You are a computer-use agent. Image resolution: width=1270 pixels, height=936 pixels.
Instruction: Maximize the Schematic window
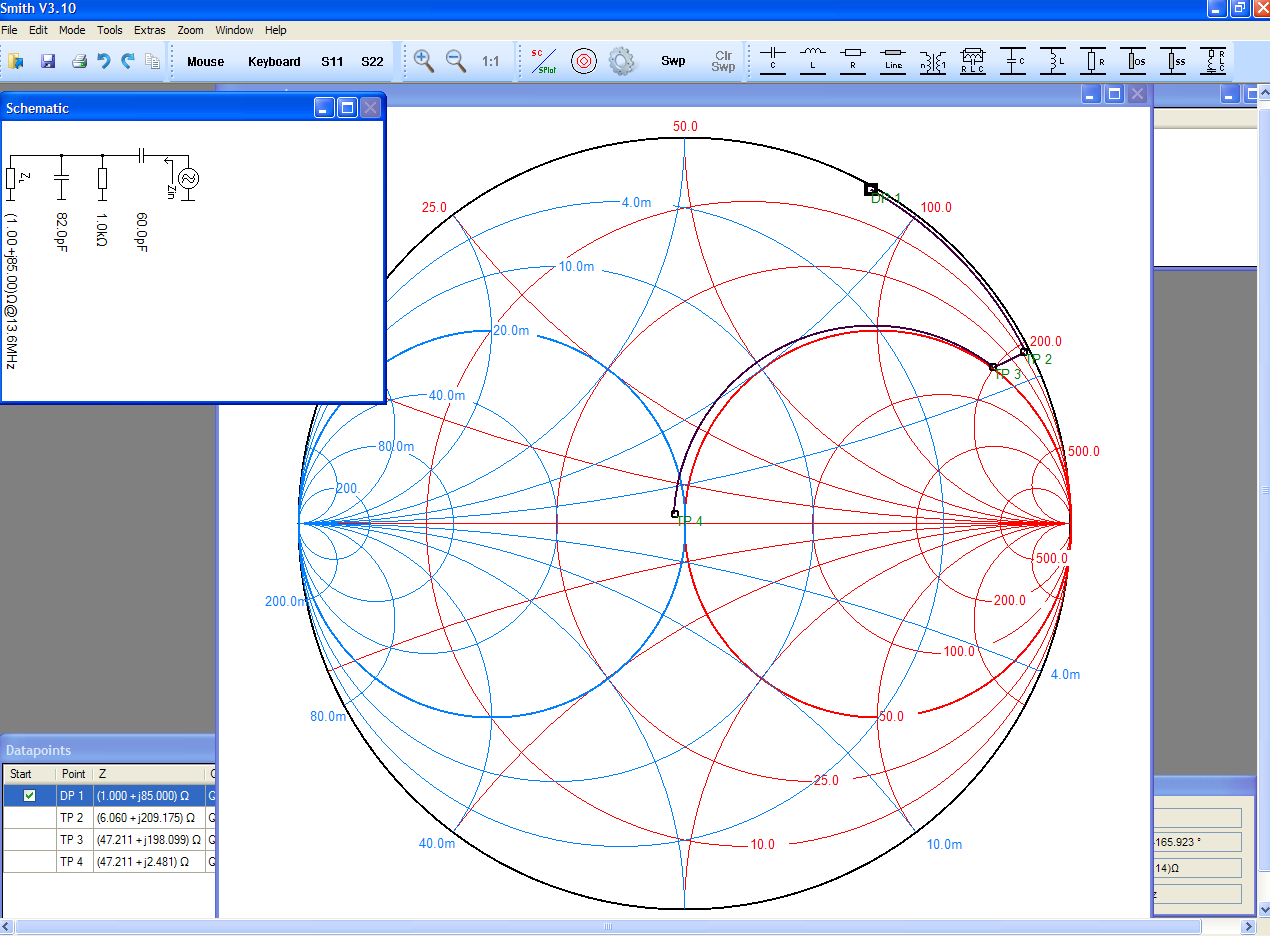pyautogui.click(x=347, y=108)
